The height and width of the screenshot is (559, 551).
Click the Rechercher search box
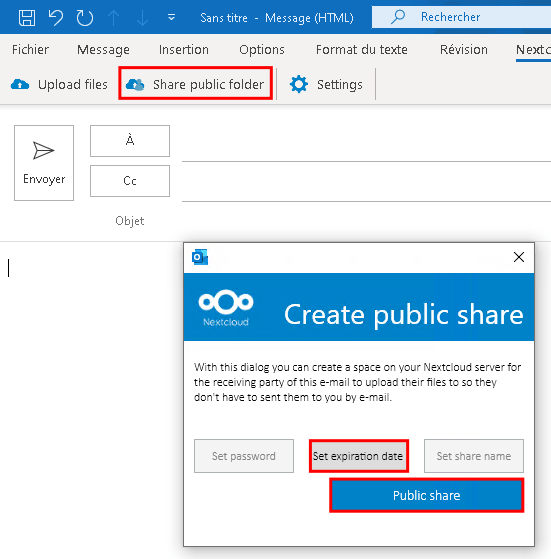[x=462, y=17]
